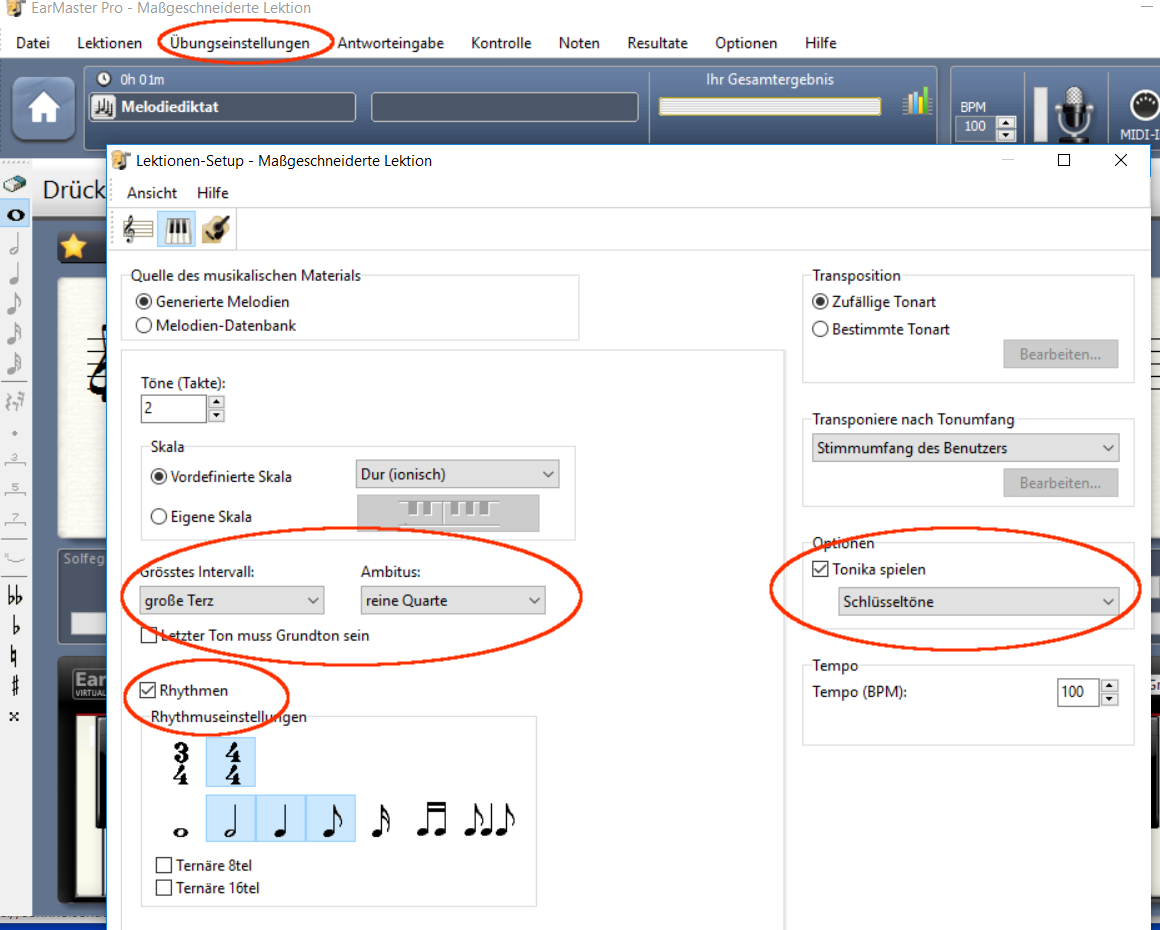Image resolution: width=1160 pixels, height=930 pixels.
Task: Click the Töne (Takte) number field
Action: (174, 408)
